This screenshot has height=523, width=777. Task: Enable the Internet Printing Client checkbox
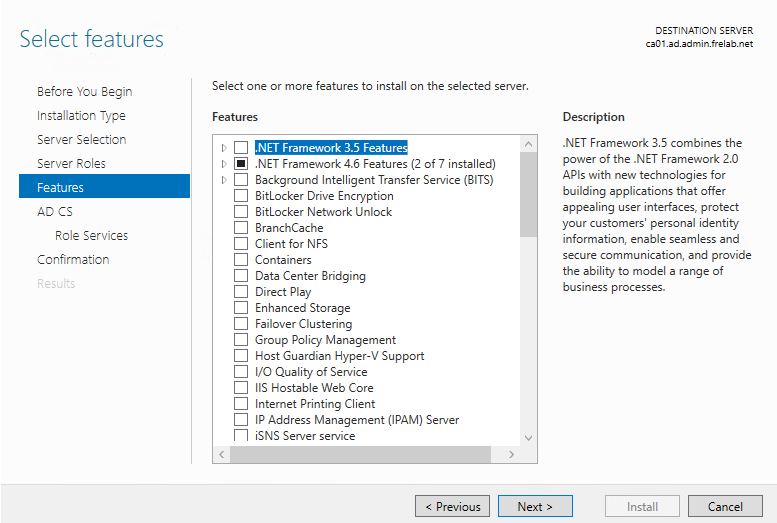[240, 404]
